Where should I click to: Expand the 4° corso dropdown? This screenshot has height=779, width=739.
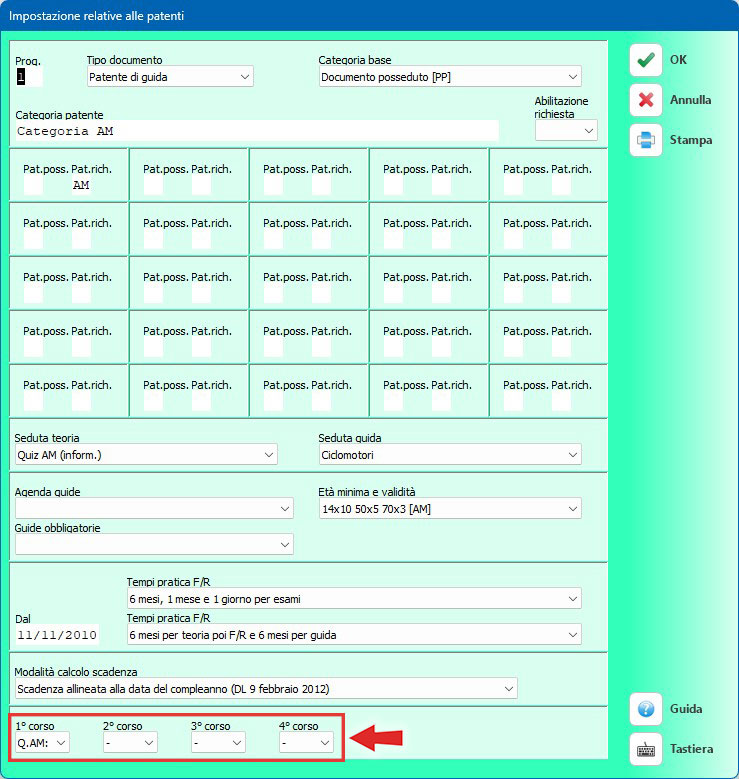[x=306, y=743]
